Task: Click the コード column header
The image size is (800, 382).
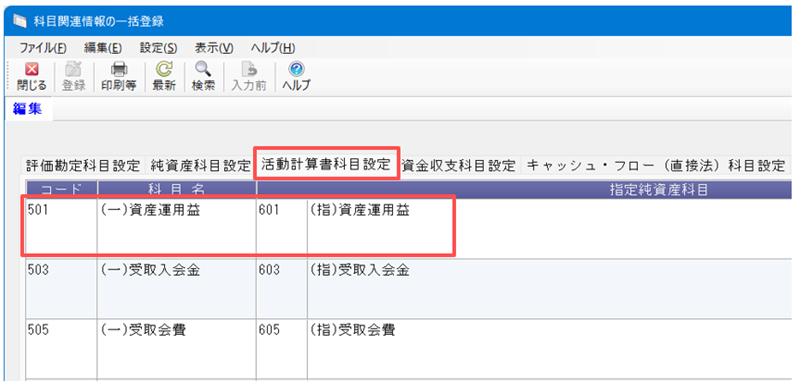Action: (x=61, y=189)
